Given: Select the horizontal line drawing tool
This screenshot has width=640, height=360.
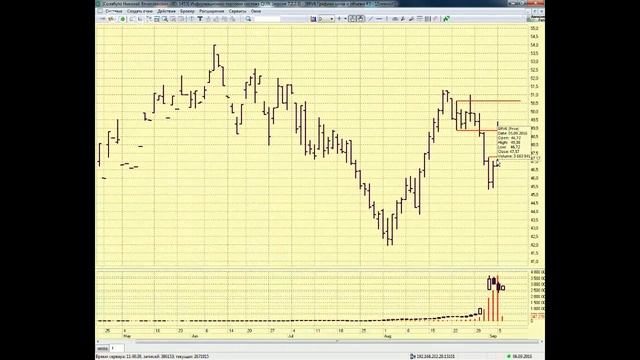Looking at the screenshot, I should tap(379, 19).
